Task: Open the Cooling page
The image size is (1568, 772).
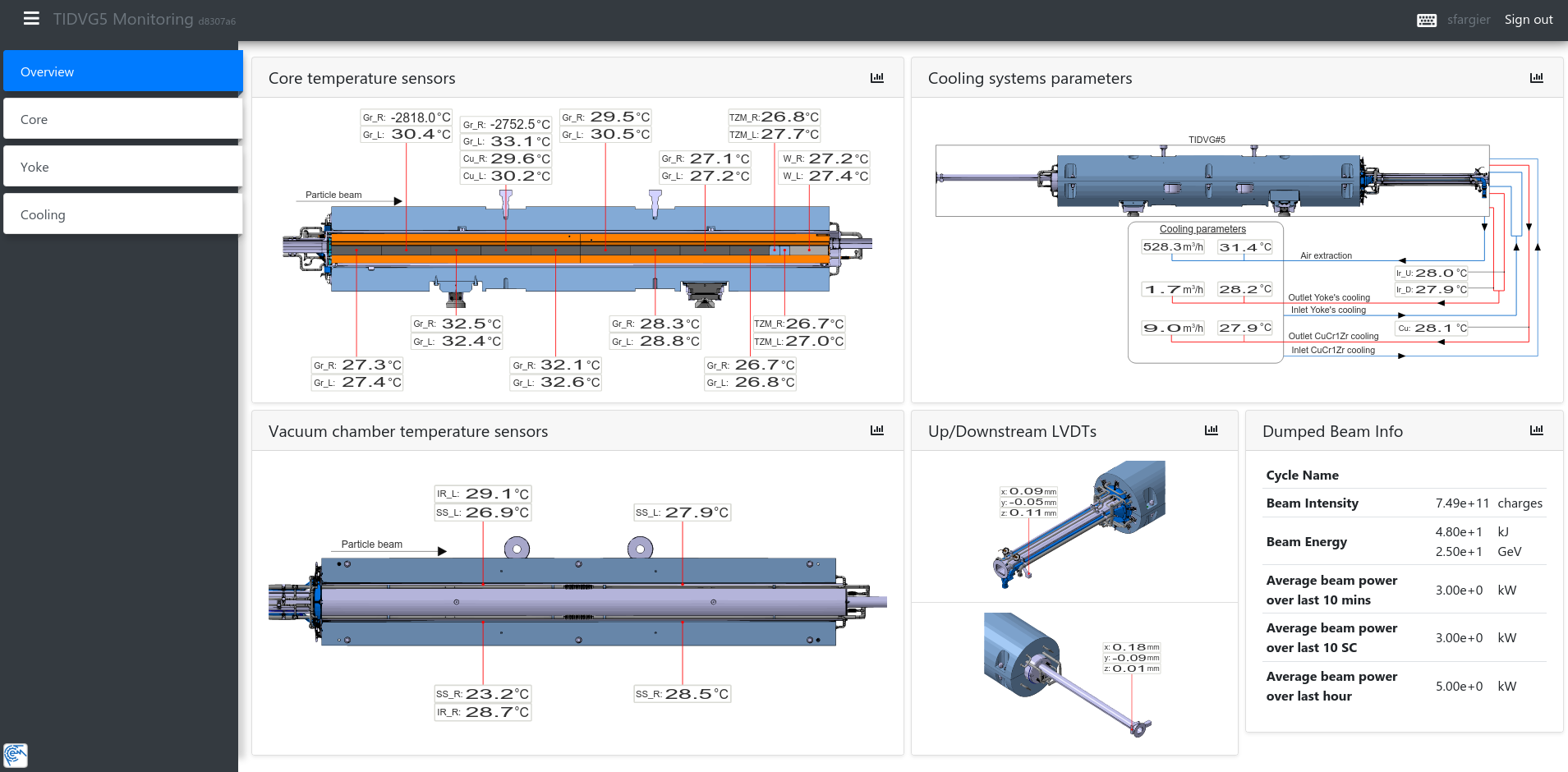Action: (x=123, y=214)
